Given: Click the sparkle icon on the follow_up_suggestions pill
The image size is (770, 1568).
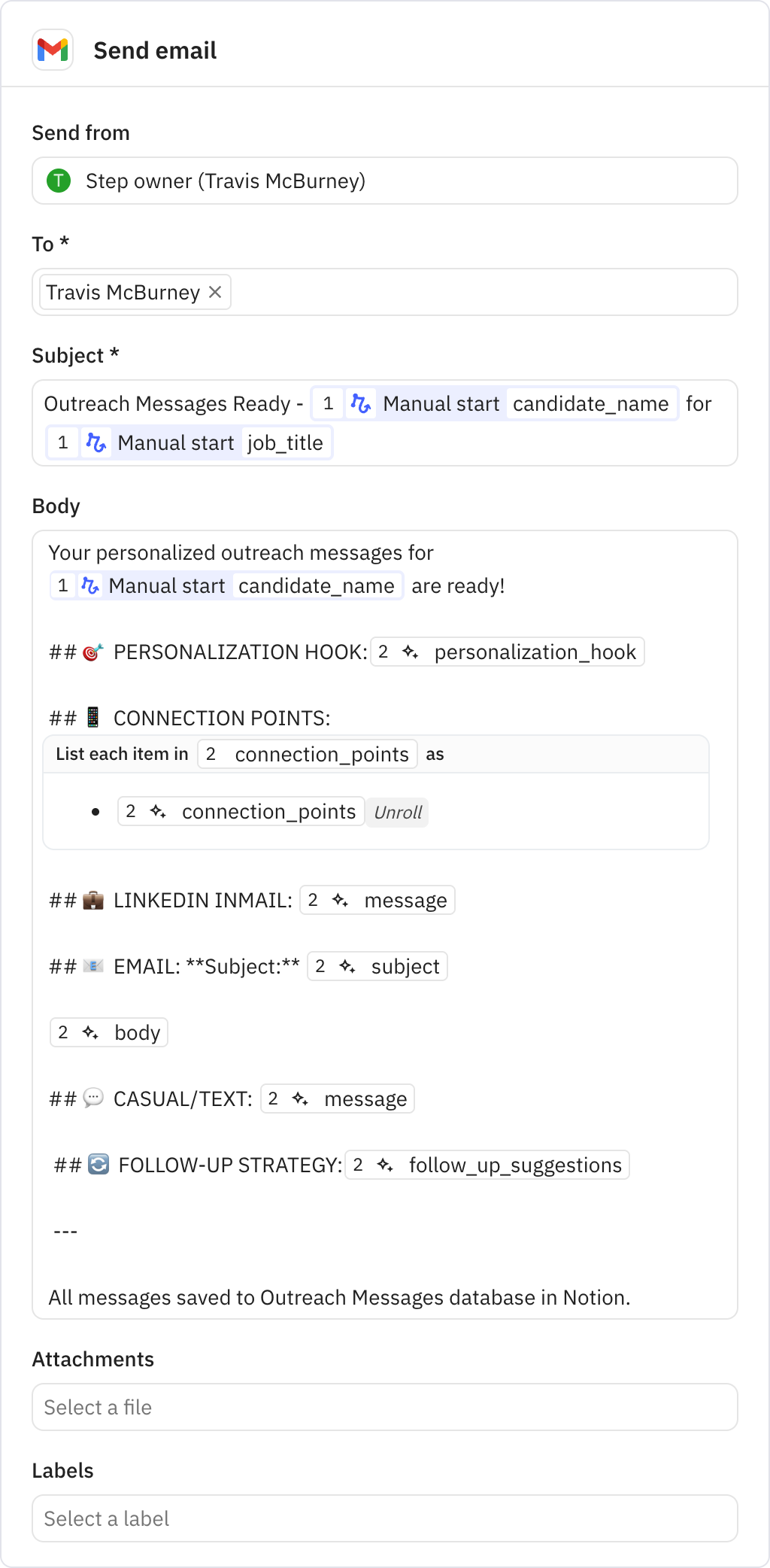Looking at the screenshot, I should [x=387, y=1165].
